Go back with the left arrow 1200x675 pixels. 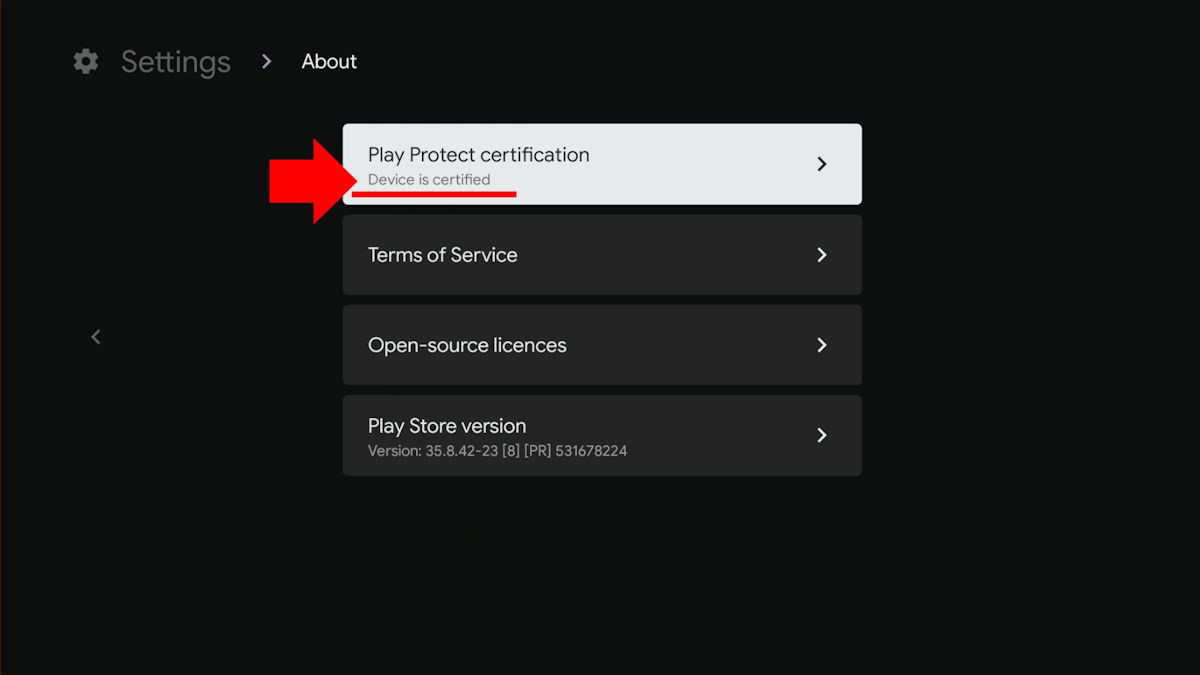click(x=96, y=337)
